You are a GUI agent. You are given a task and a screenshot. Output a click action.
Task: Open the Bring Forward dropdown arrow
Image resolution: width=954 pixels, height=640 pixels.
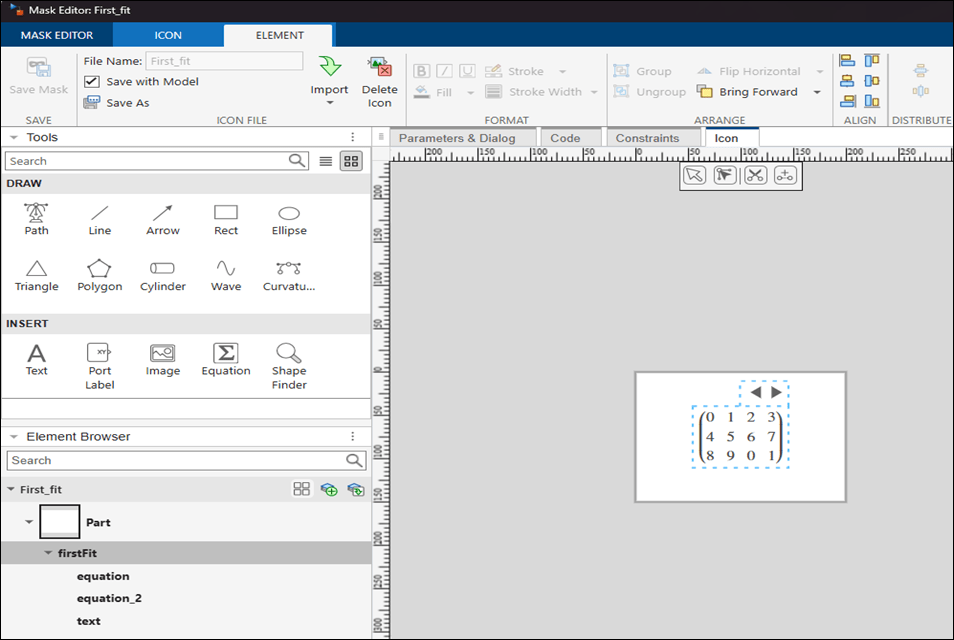click(817, 92)
